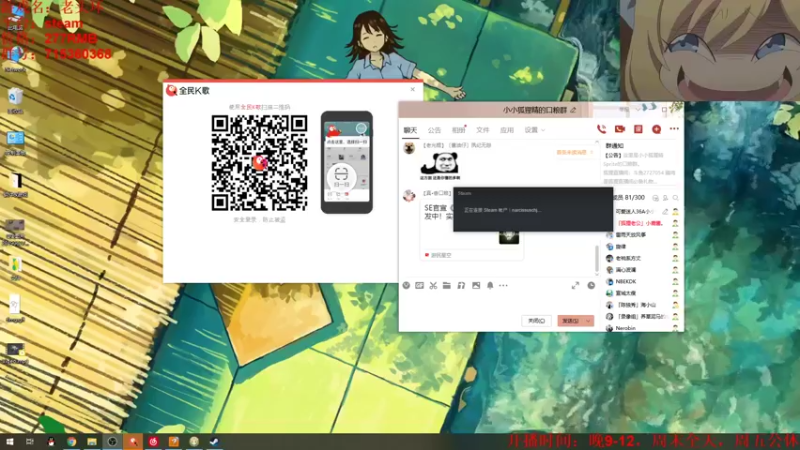
Task: Switch to the 公告 tab
Action: pos(434,130)
